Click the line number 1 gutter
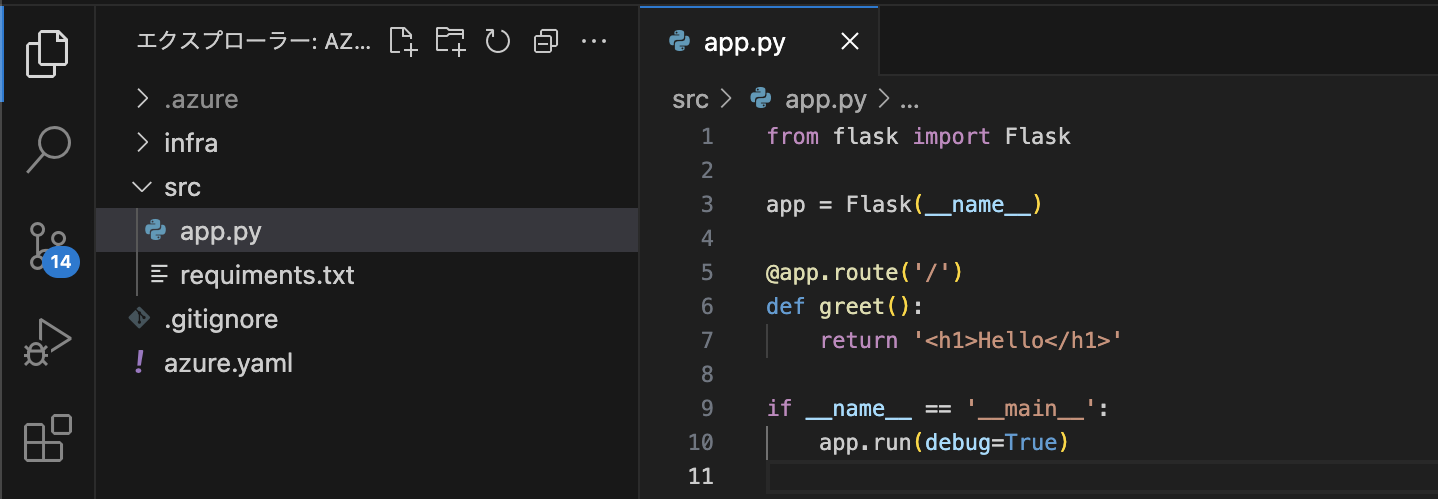1438x499 pixels. coord(707,136)
